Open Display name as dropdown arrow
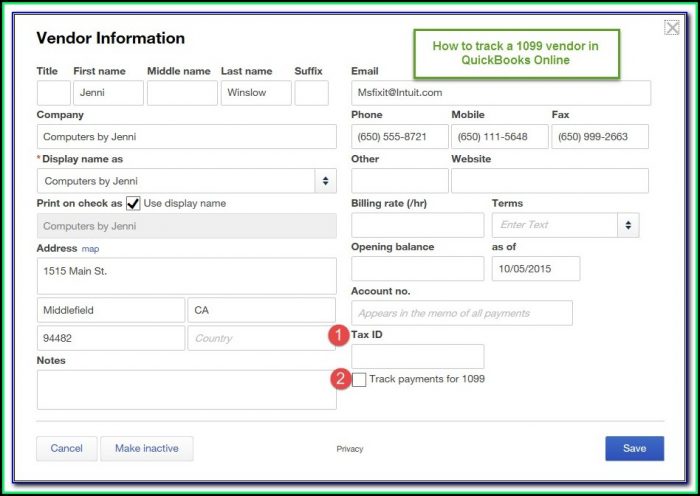Viewport: 700px width, 496px height. click(325, 181)
